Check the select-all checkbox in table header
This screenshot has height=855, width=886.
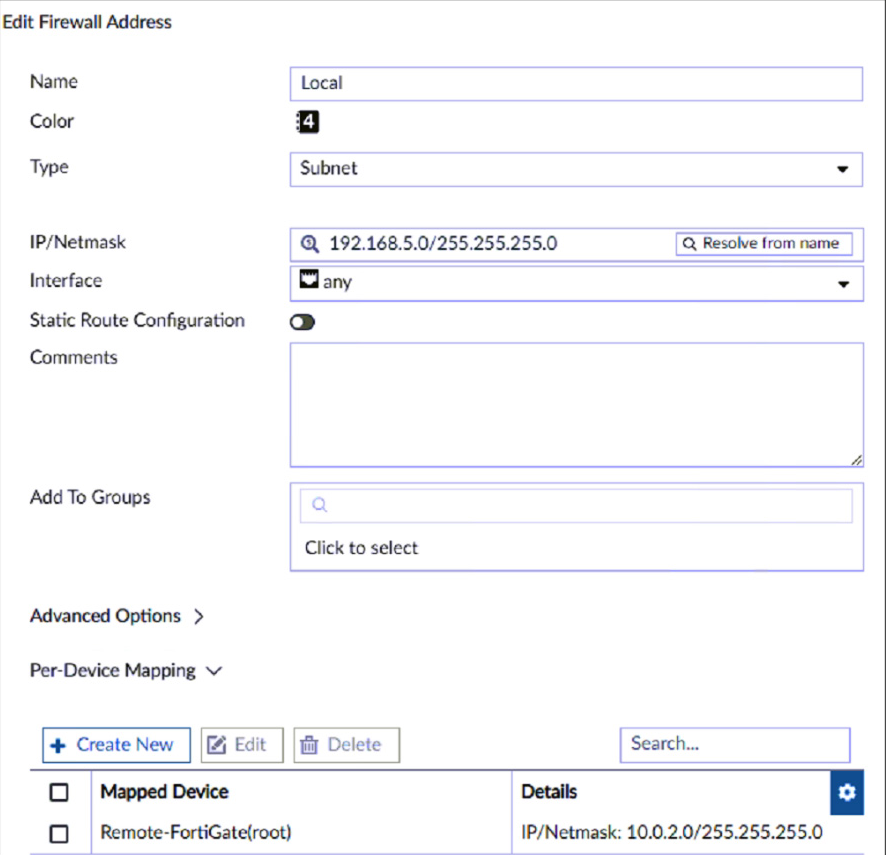[x=59, y=792]
